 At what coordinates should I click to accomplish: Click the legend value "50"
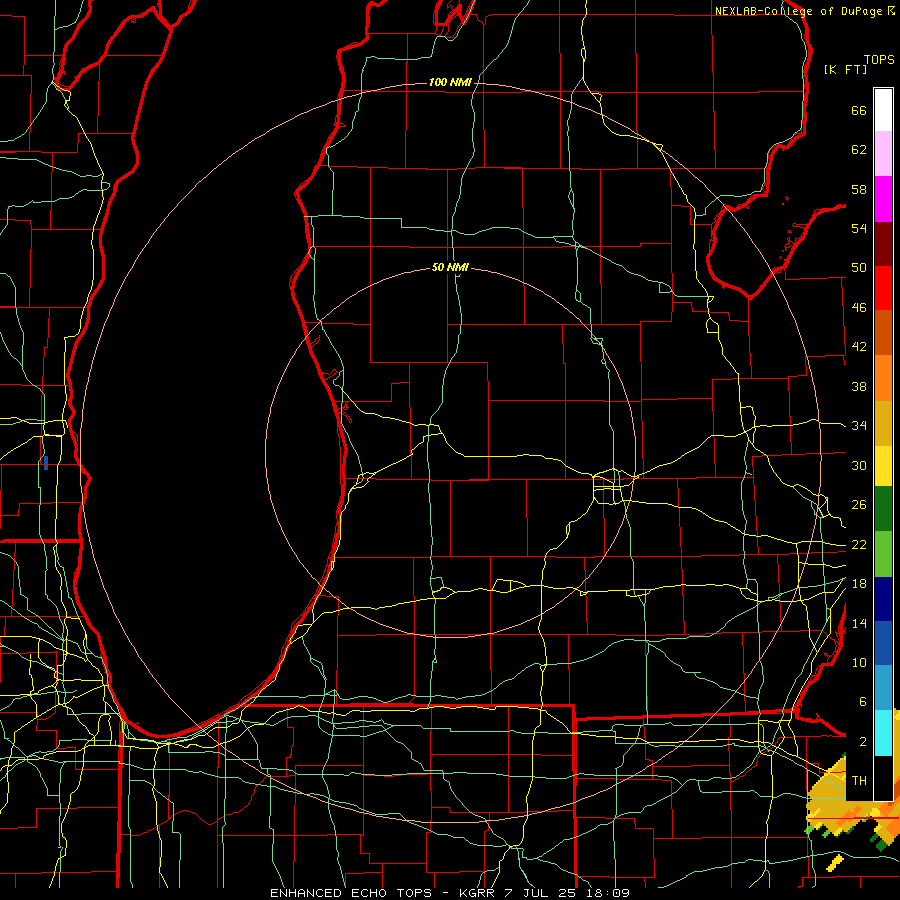[x=859, y=268]
